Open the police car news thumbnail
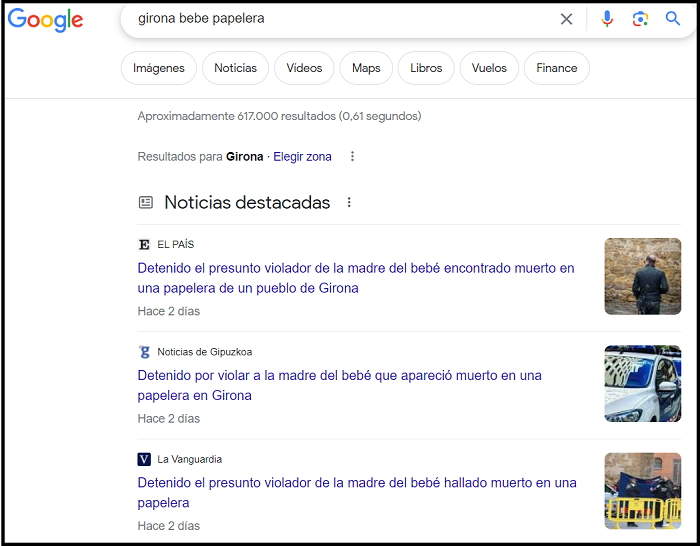The image size is (700, 546). click(642, 384)
